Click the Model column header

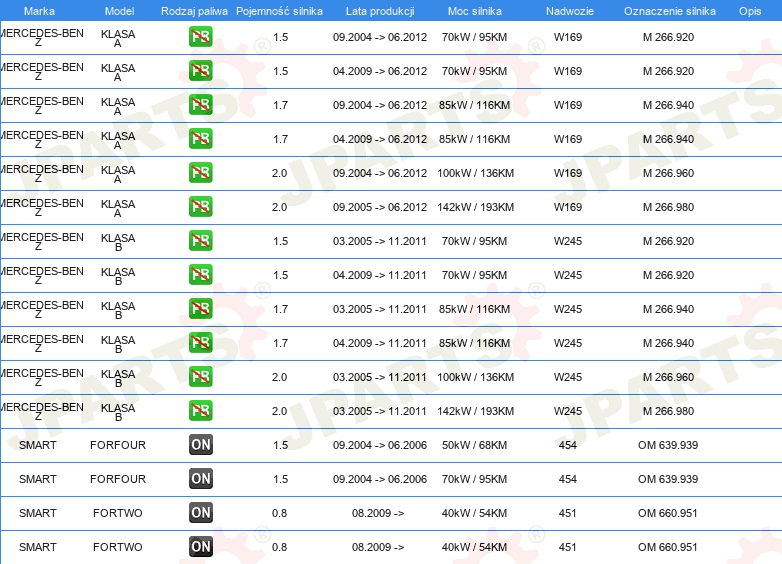[x=118, y=10]
